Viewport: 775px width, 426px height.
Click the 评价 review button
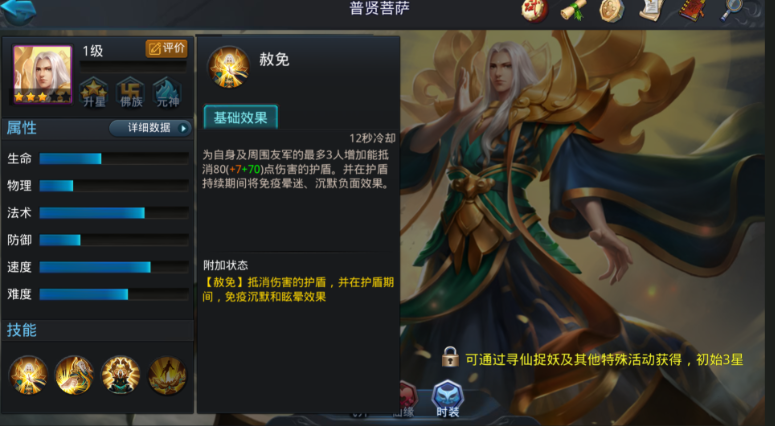click(x=167, y=48)
